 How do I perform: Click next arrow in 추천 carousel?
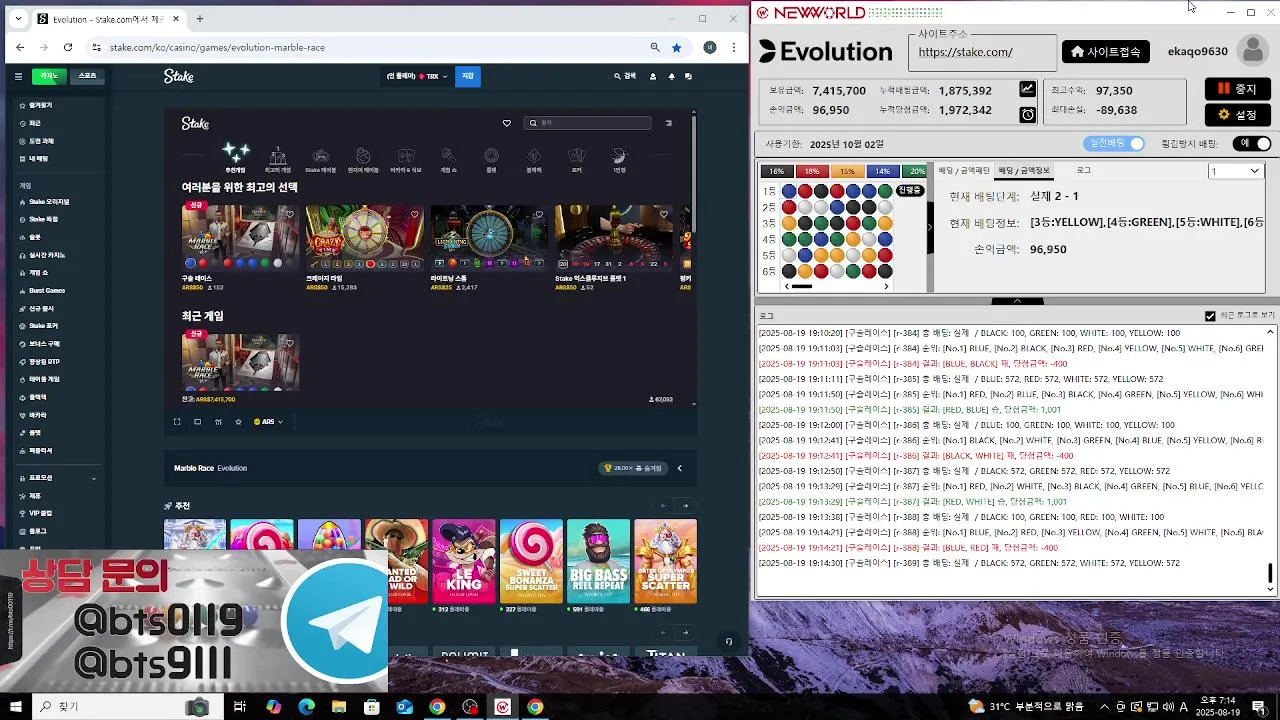click(x=685, y=506)
